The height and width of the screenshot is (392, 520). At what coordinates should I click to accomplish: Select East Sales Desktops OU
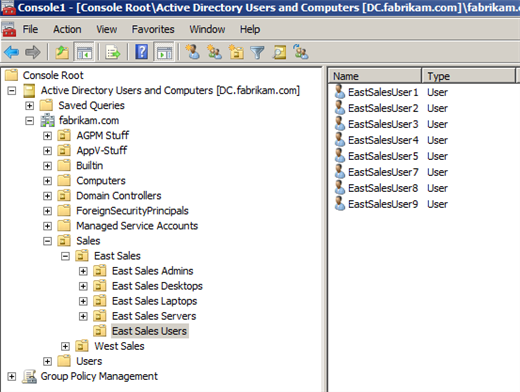pyautogui.click(x=157, y=286)
